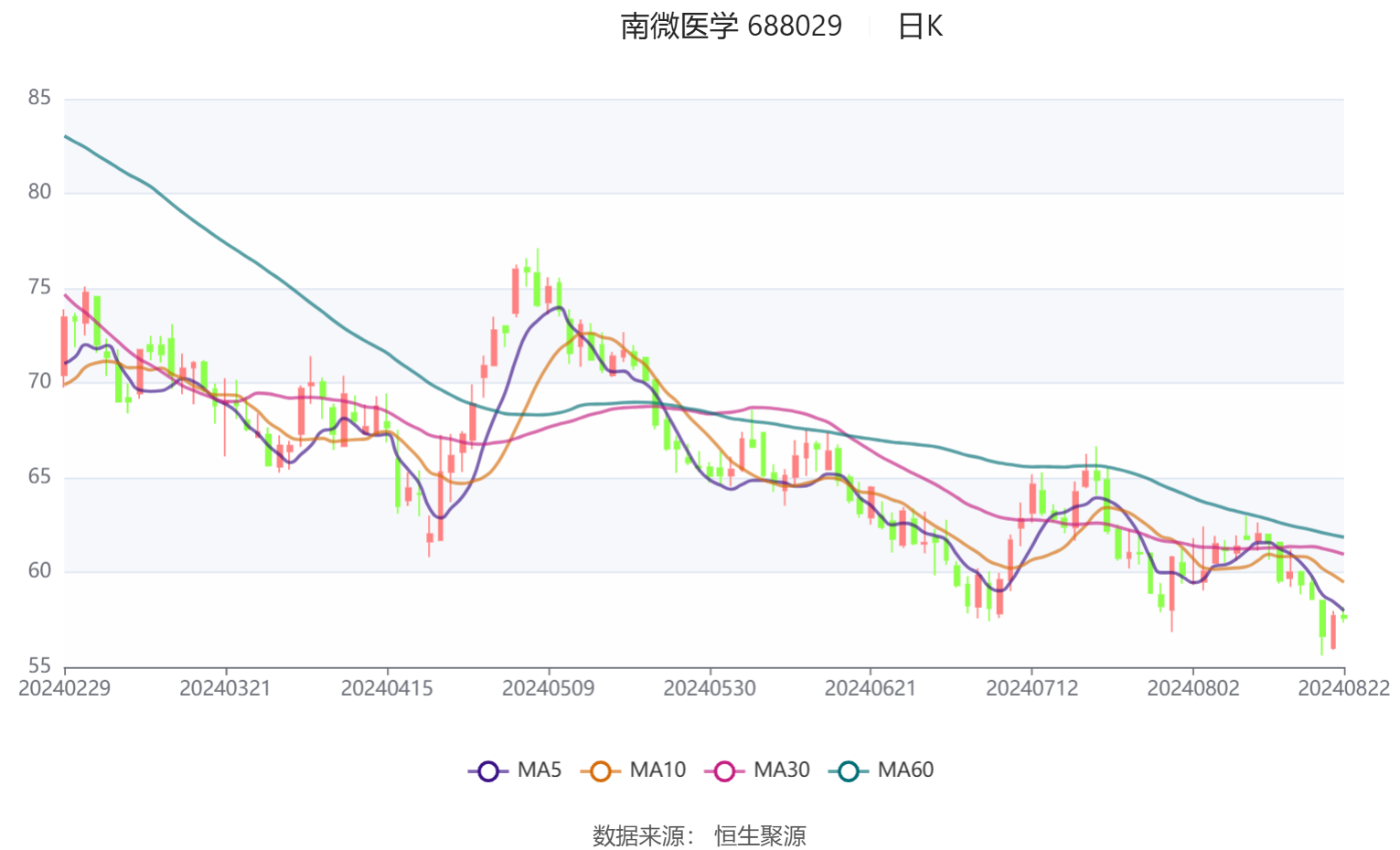Click the 20240621 x-axis date label

click(871, 688)
